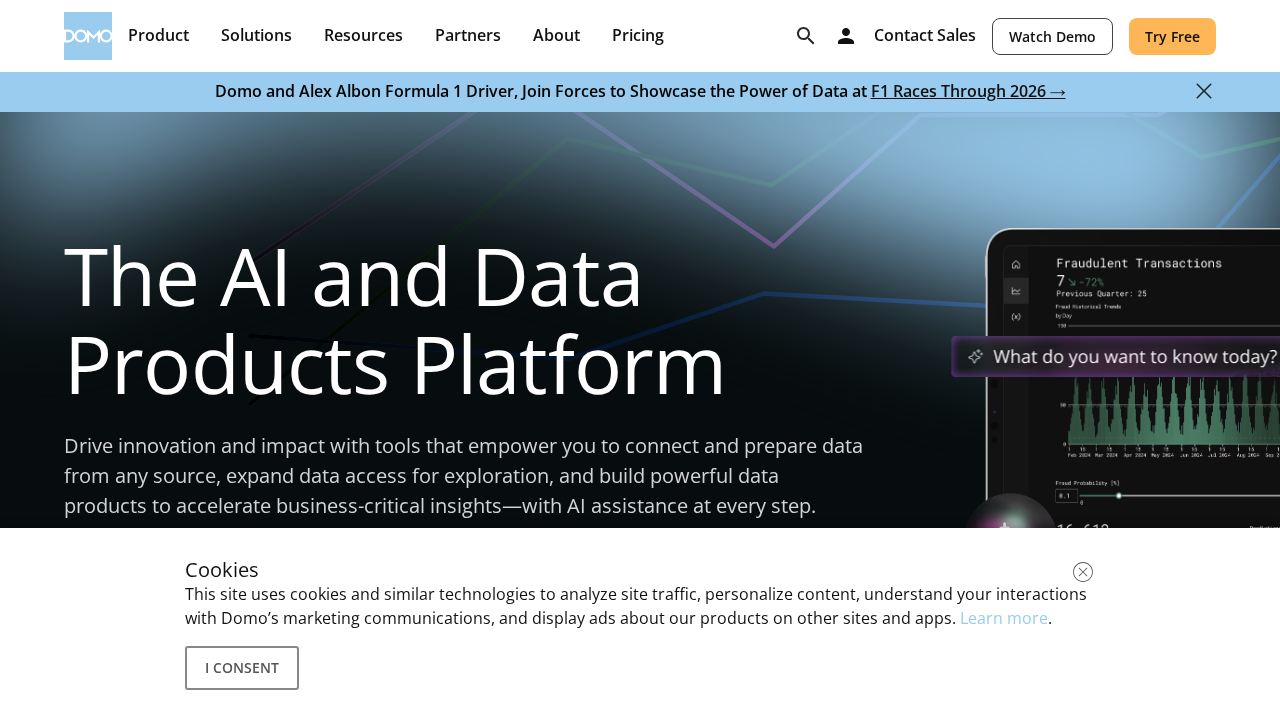The height and width of the screenshot is (720, 1280).
Task: Select the Pricing navigation item
Action: (x=637, y=33)
